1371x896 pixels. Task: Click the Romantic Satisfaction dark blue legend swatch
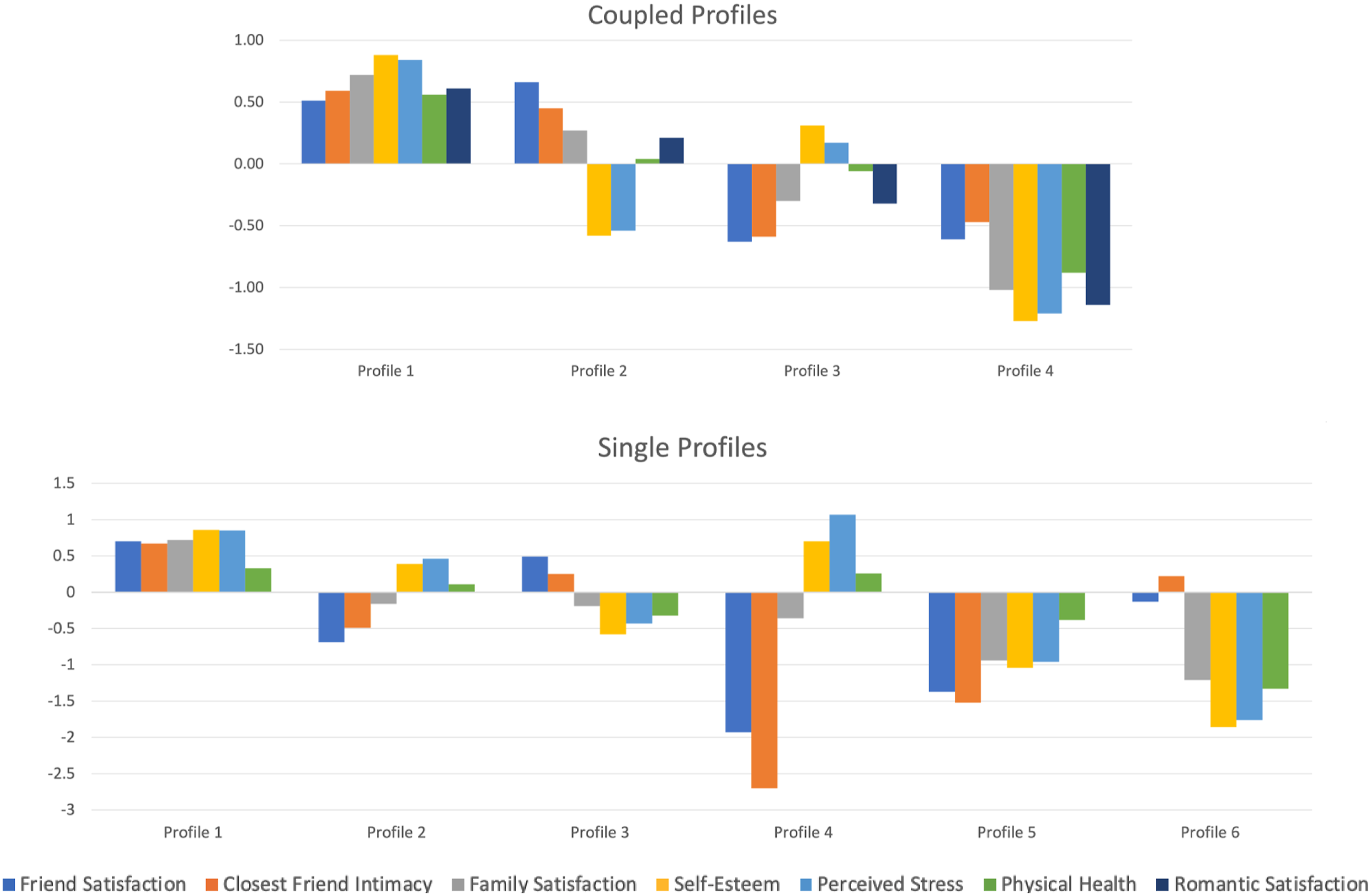(x=1163, y=884)
